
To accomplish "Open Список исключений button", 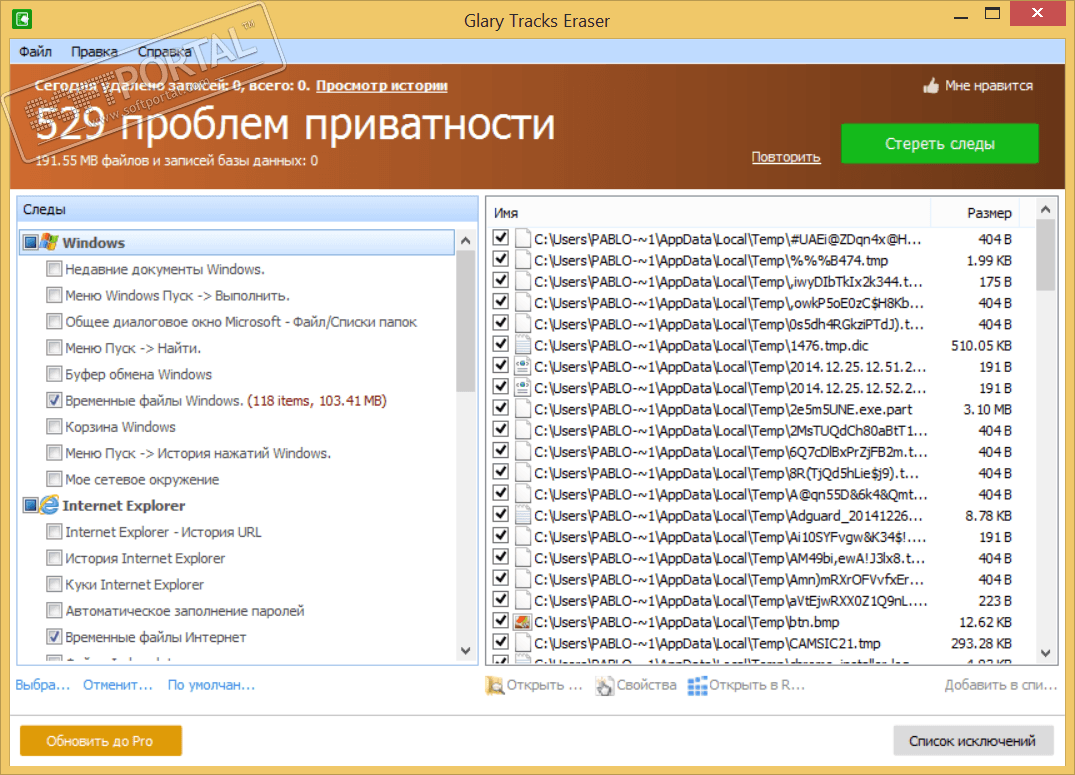I will point(973,741).
